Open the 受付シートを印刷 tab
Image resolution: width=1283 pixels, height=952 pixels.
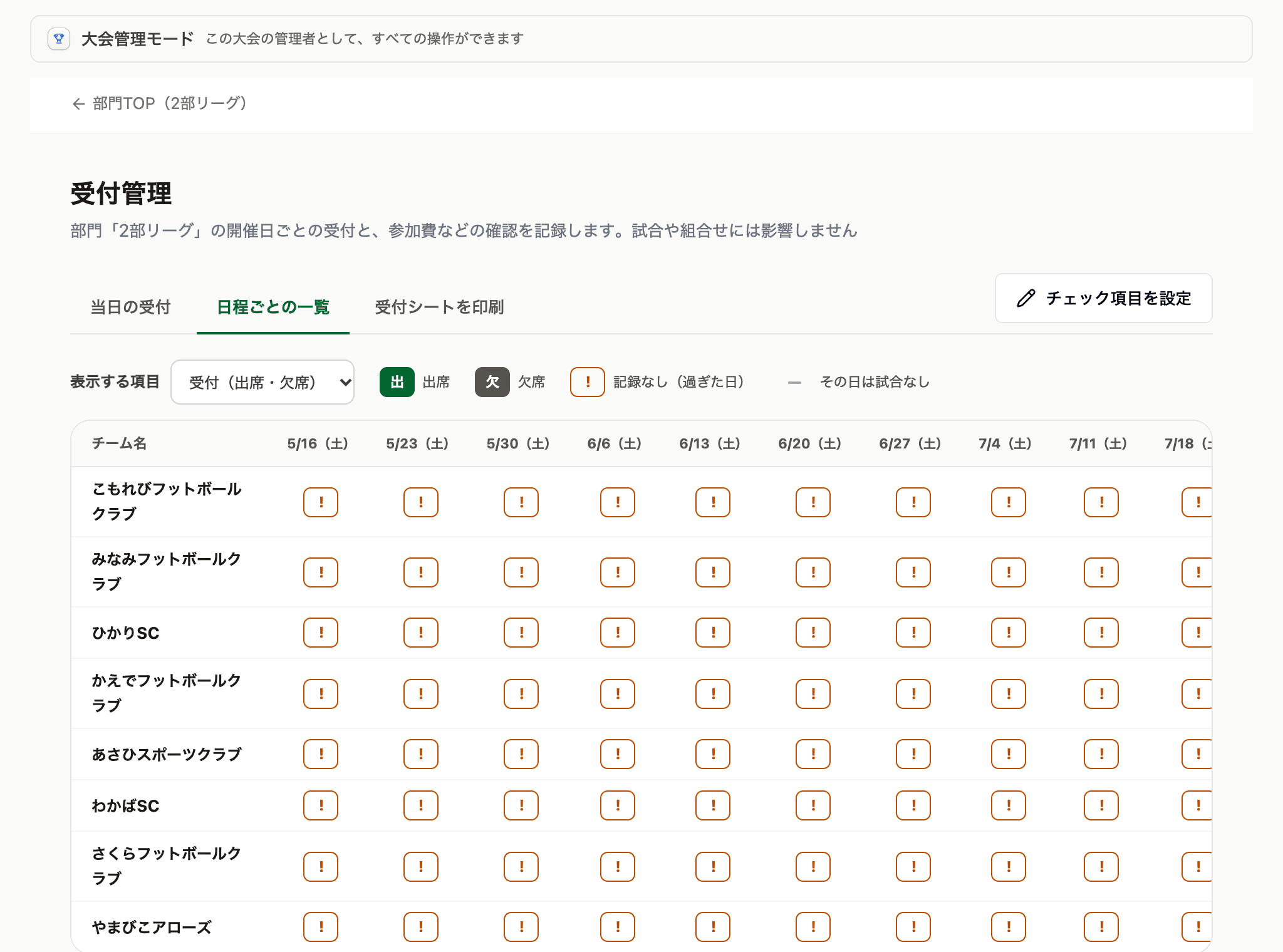439,307
